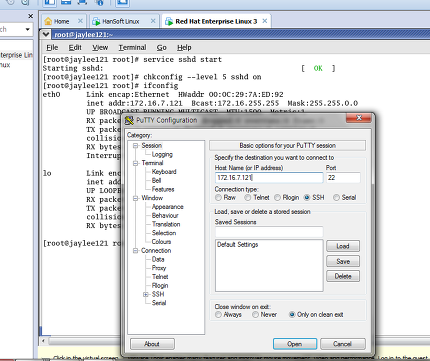Viewport: 430px width, 361px height.
Task: Collapse the Connection tree node
Action: tap(135, 251)
